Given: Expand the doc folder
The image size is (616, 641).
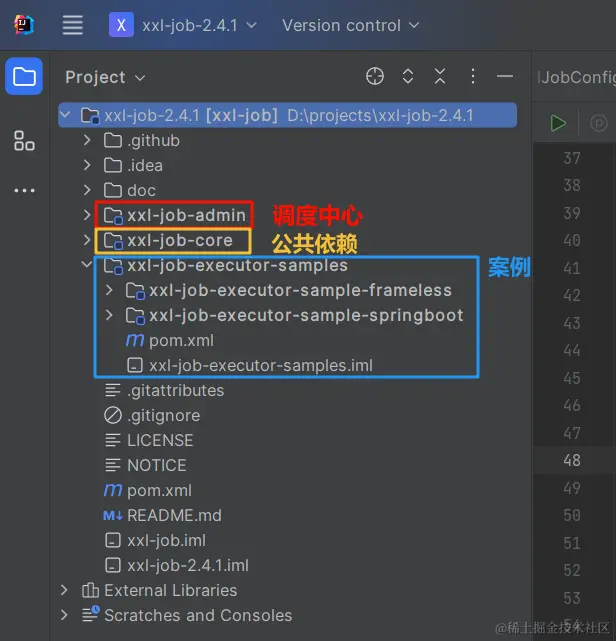Looking at the screenshot, I should click(87, 190).
